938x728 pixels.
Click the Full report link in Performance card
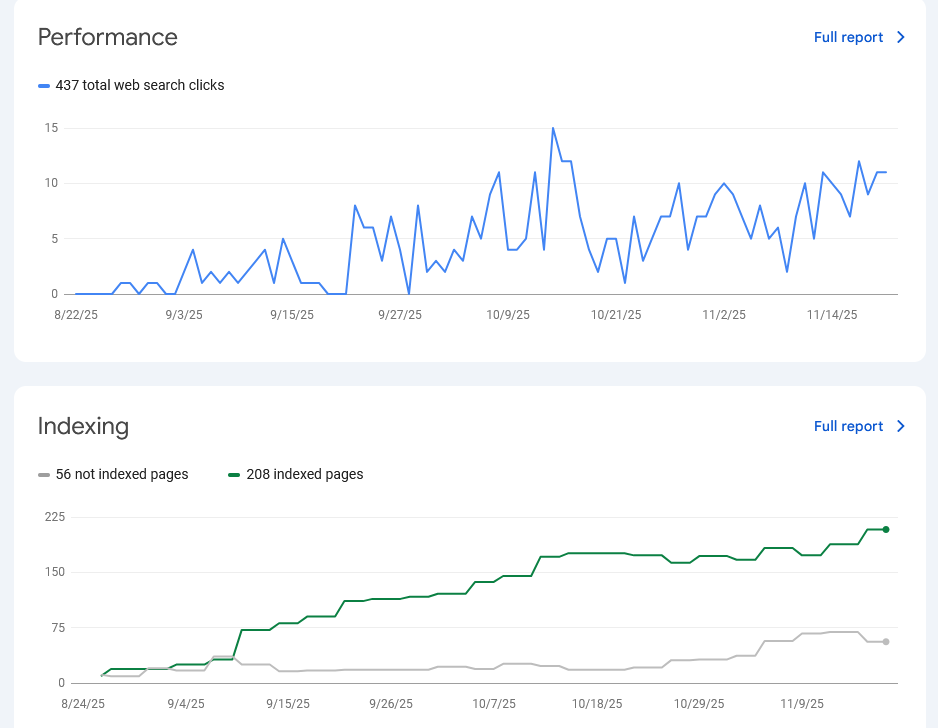point(851,37)
